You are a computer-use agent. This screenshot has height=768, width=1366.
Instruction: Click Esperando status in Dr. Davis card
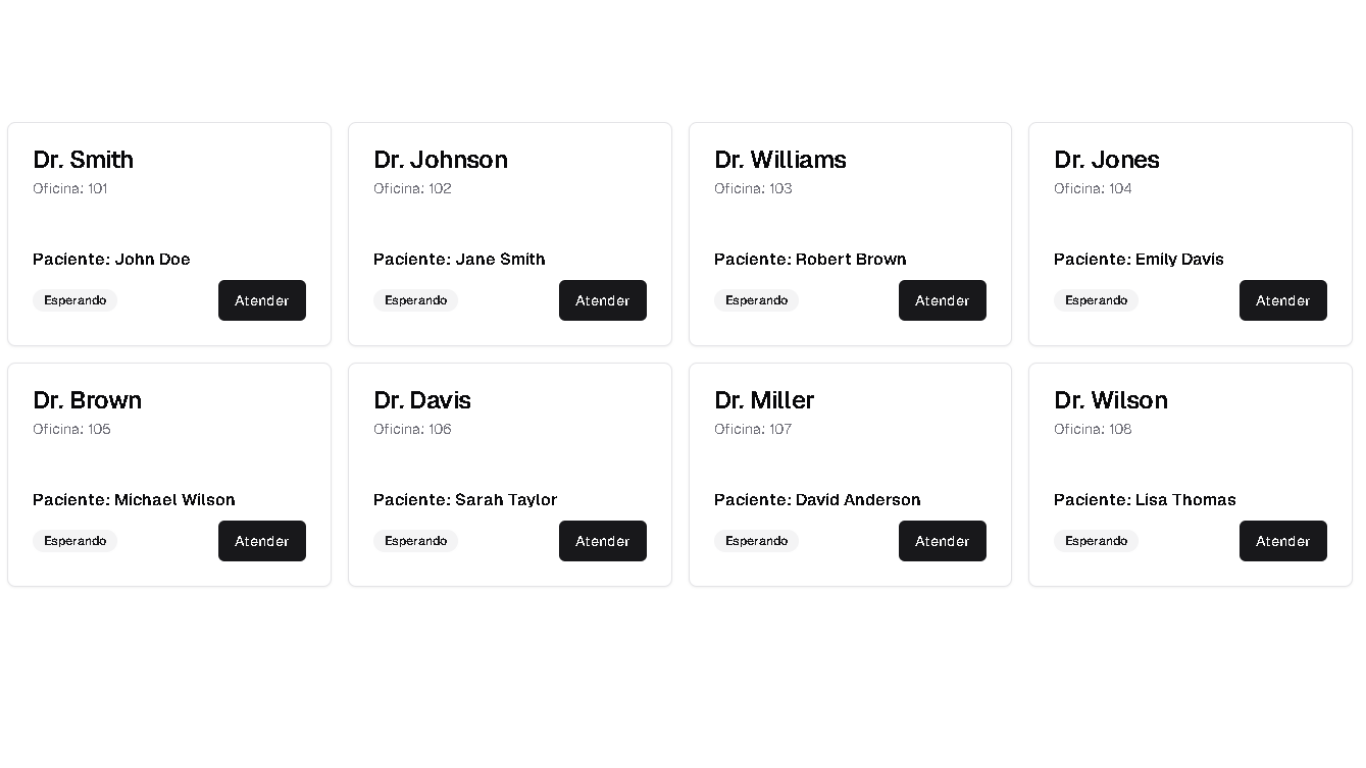[416, 541]
